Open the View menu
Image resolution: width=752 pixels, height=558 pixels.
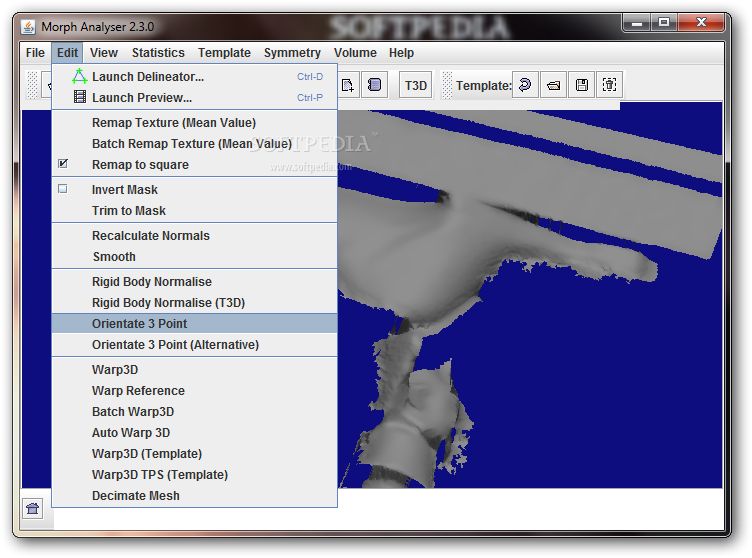click(104, 53)
